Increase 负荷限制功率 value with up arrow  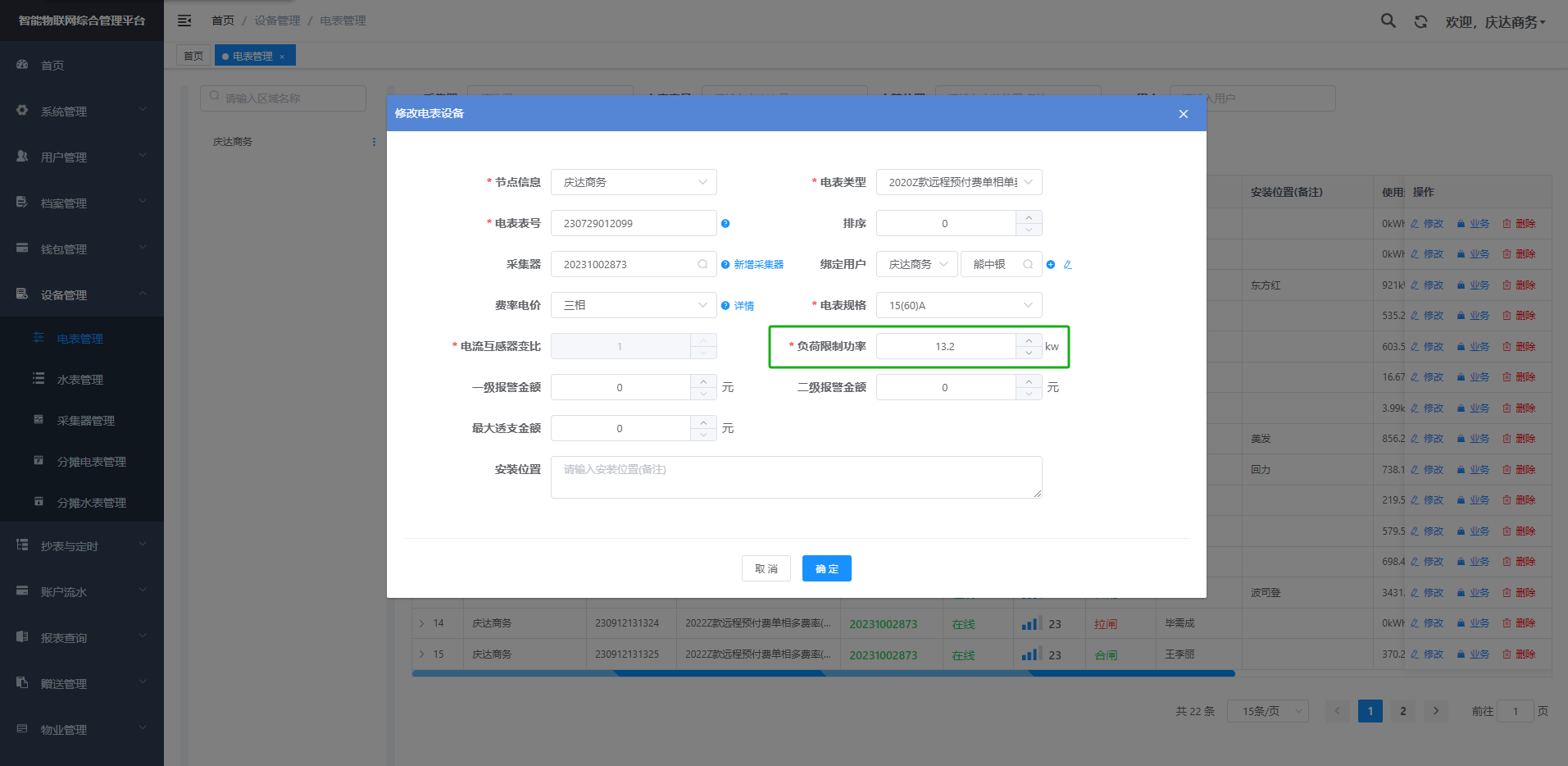pos(1029,340)
